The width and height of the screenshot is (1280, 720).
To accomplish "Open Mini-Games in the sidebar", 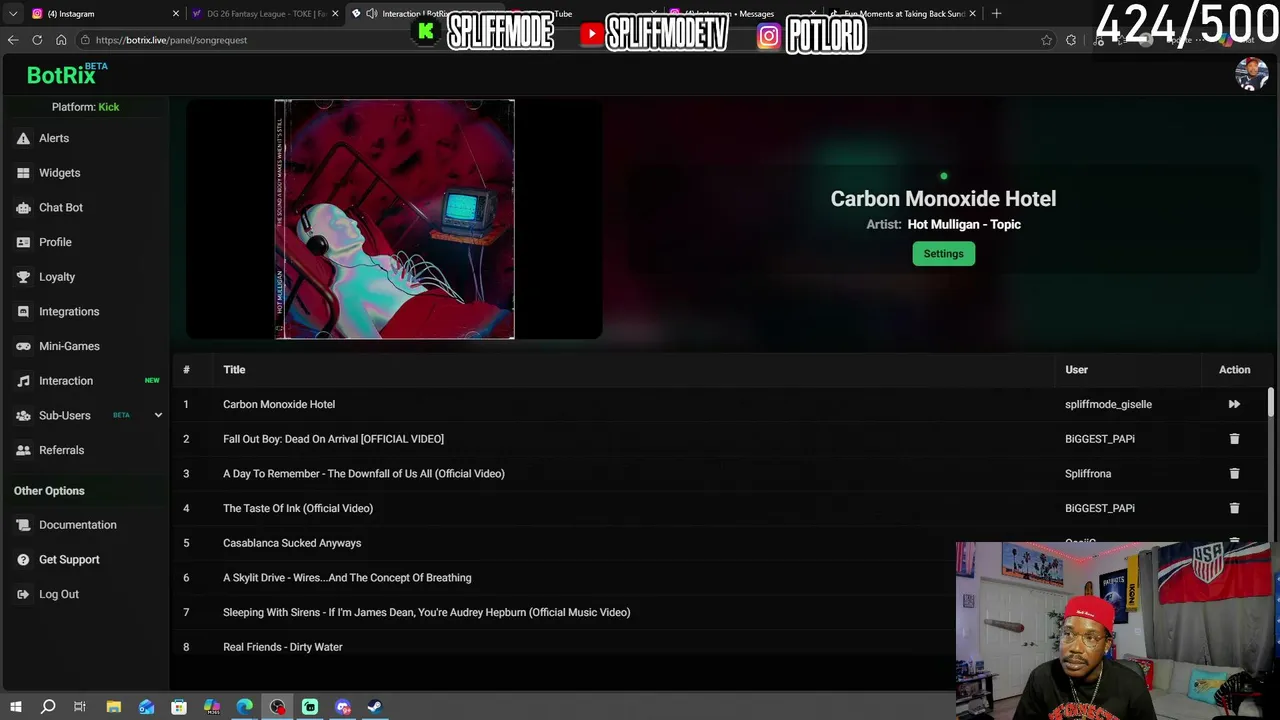I will pos(69,346).
